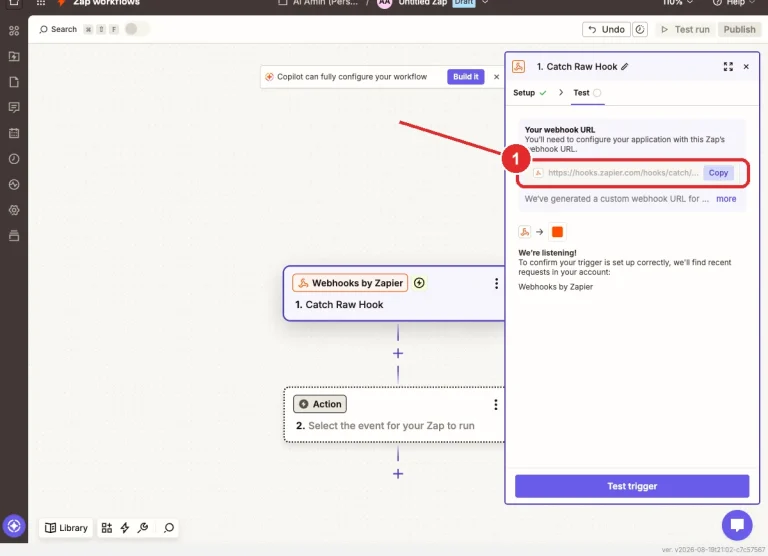Add a step below the Action card
Image resolution: width=768 pixels, height=556 pixels.
click(398, 474)
